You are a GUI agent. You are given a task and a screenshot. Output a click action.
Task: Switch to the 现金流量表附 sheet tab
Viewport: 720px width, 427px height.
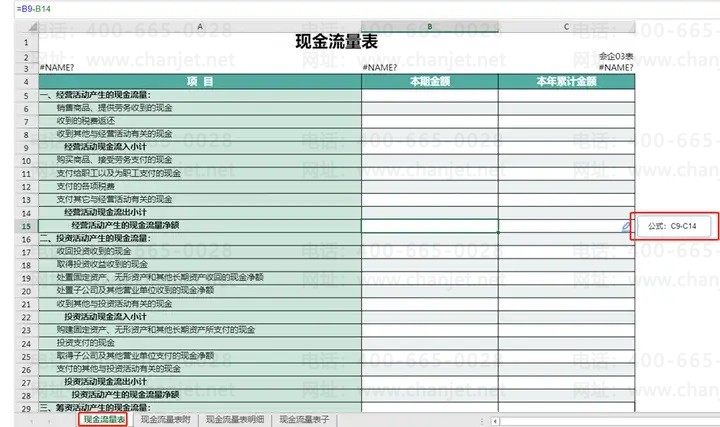click(165, 420)
